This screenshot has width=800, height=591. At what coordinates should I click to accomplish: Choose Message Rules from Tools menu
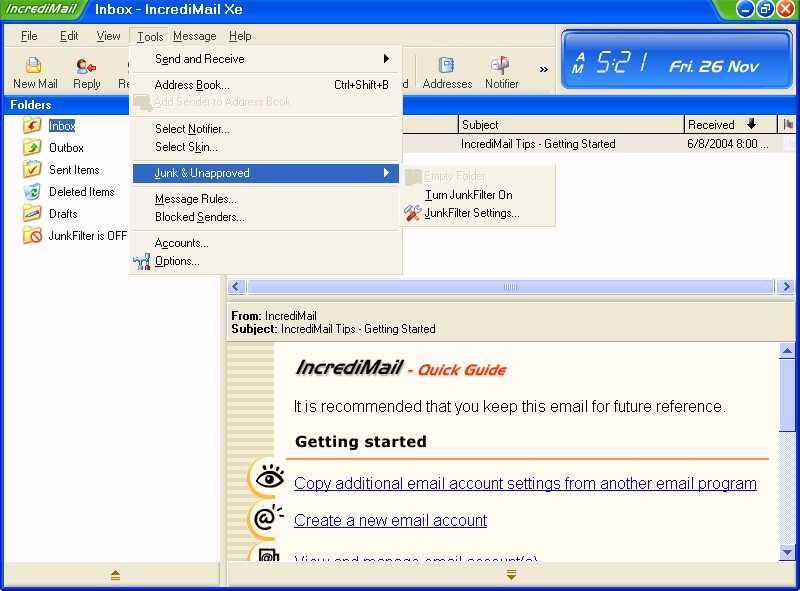pos(195,199)
